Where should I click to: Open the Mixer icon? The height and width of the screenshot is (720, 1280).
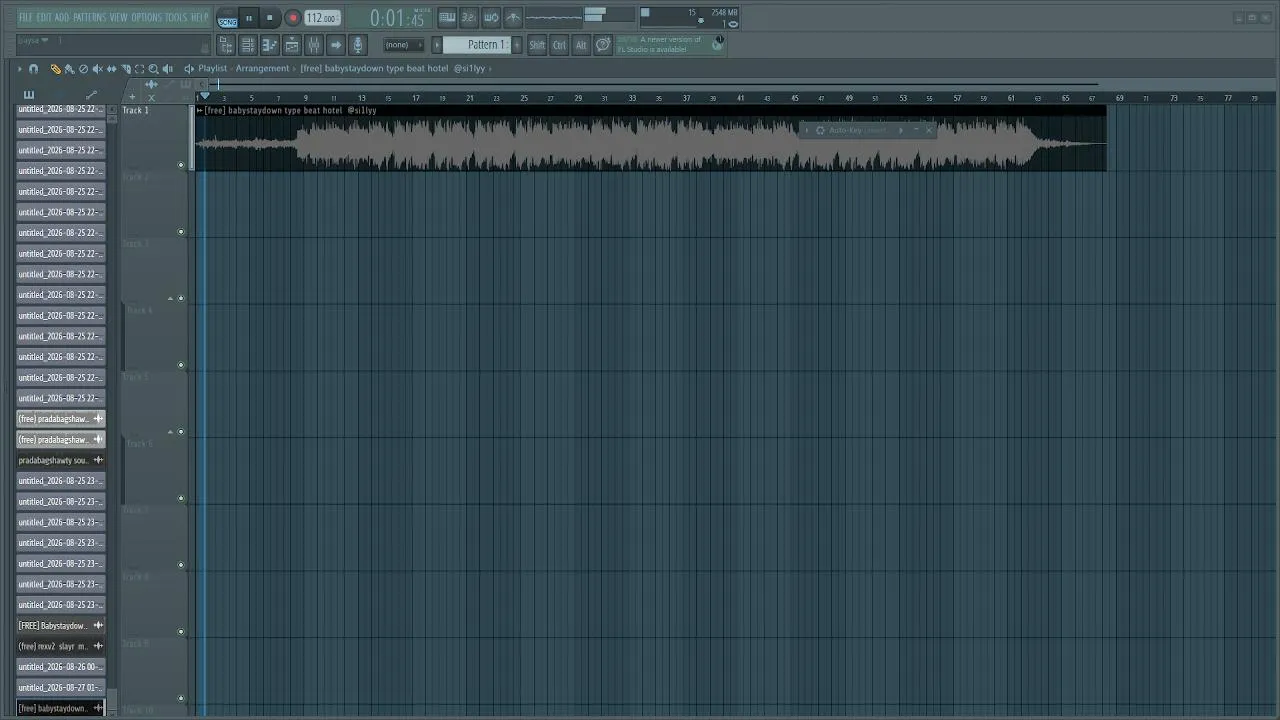click(314, 45)
